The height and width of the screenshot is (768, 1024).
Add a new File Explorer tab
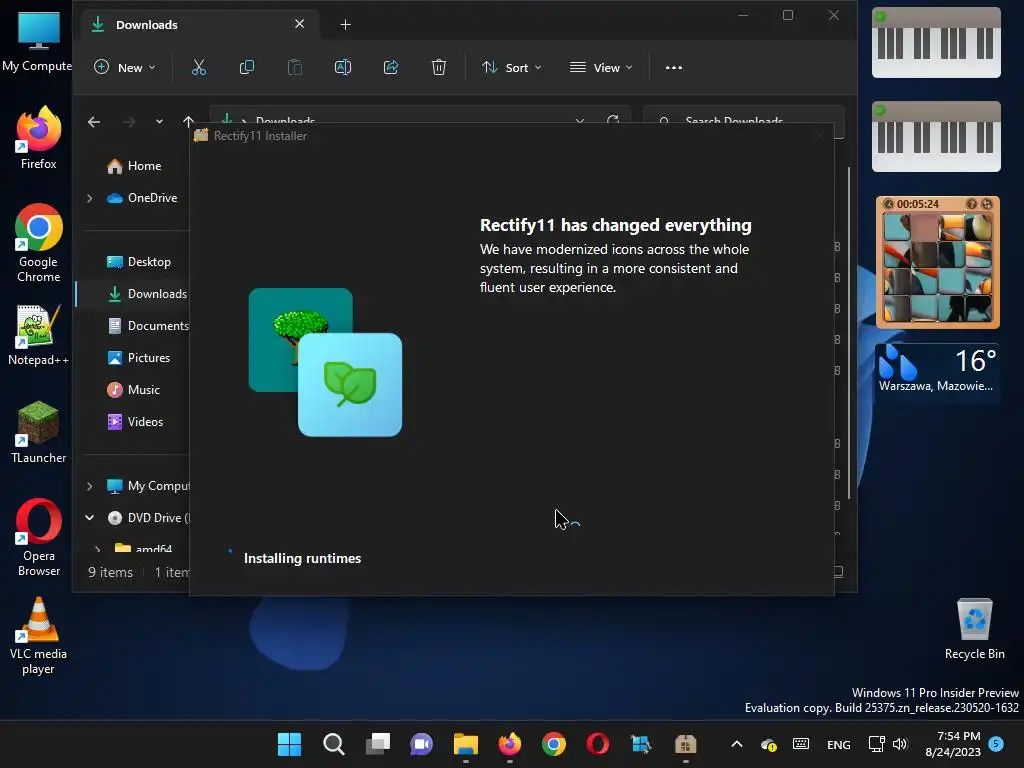tap(345, 25)
